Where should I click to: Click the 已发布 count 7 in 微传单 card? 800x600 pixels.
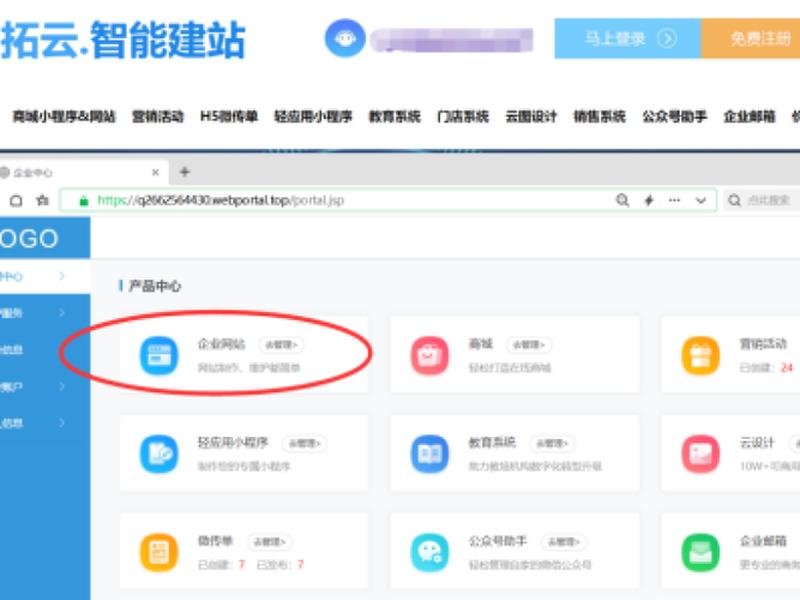click(301, 564)
